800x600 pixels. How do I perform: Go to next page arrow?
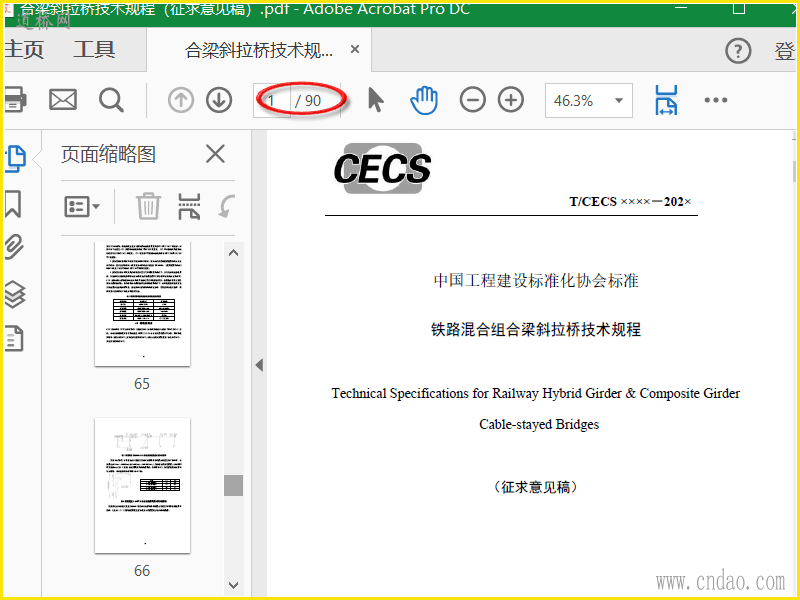(x=219, y=100)
